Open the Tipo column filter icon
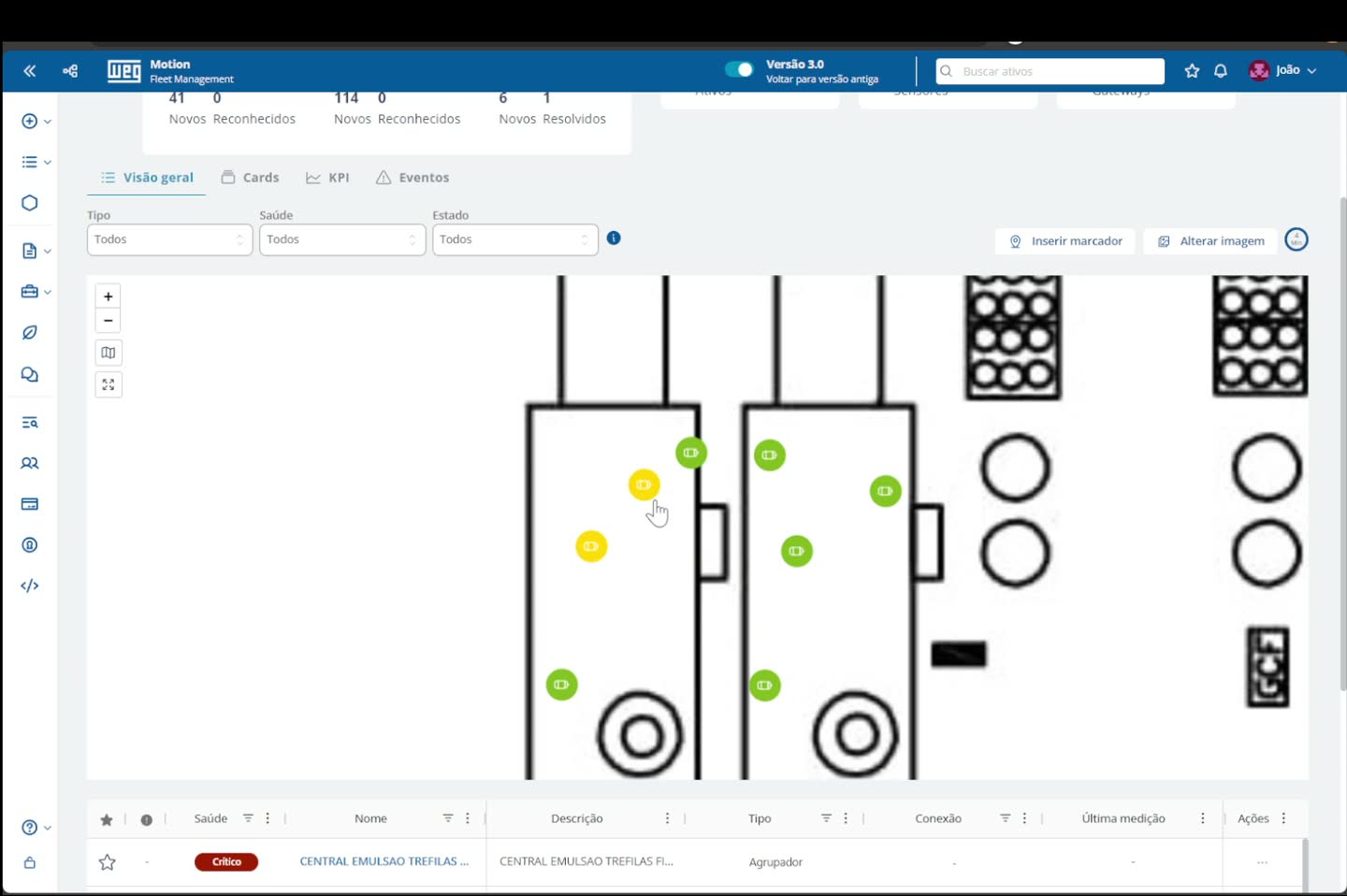Image resolution: width=1347 pixels, height=896 pixels. tap(826, 818)
